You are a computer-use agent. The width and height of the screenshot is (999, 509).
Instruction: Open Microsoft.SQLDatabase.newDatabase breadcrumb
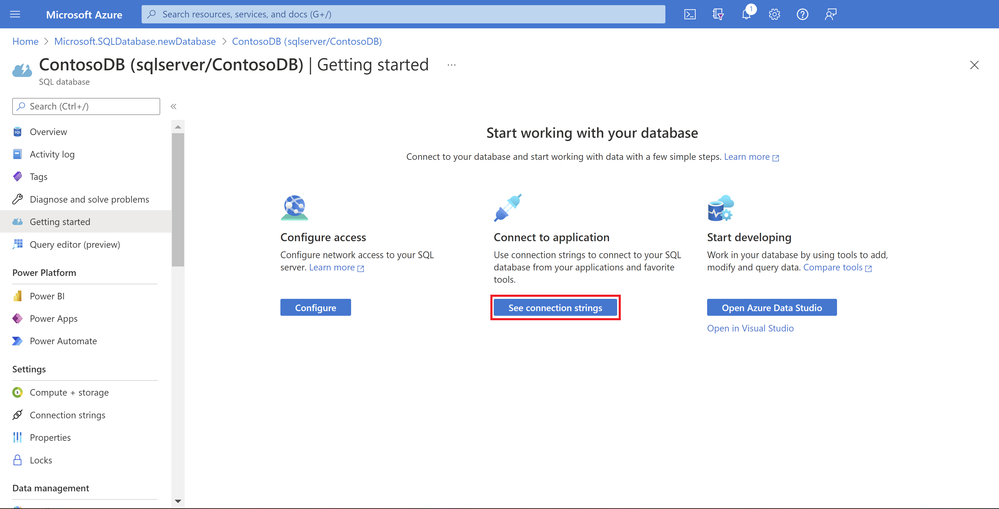click(x=135, y=41)
